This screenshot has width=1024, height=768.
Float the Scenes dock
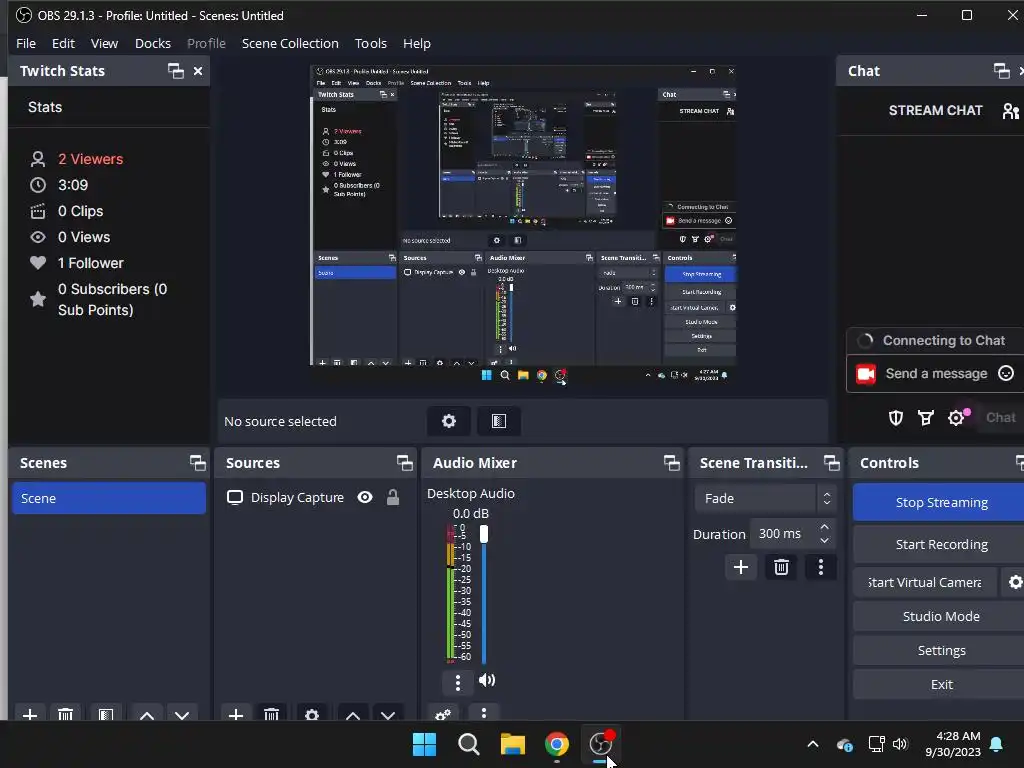click(197, 463)
